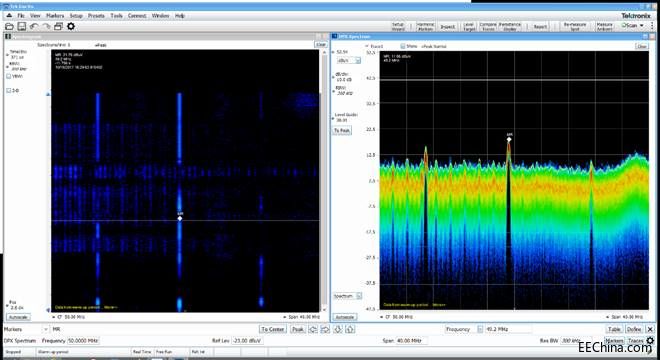
Task: Undo using the curved back arrow icon
Action: click(x=34, y=27)
